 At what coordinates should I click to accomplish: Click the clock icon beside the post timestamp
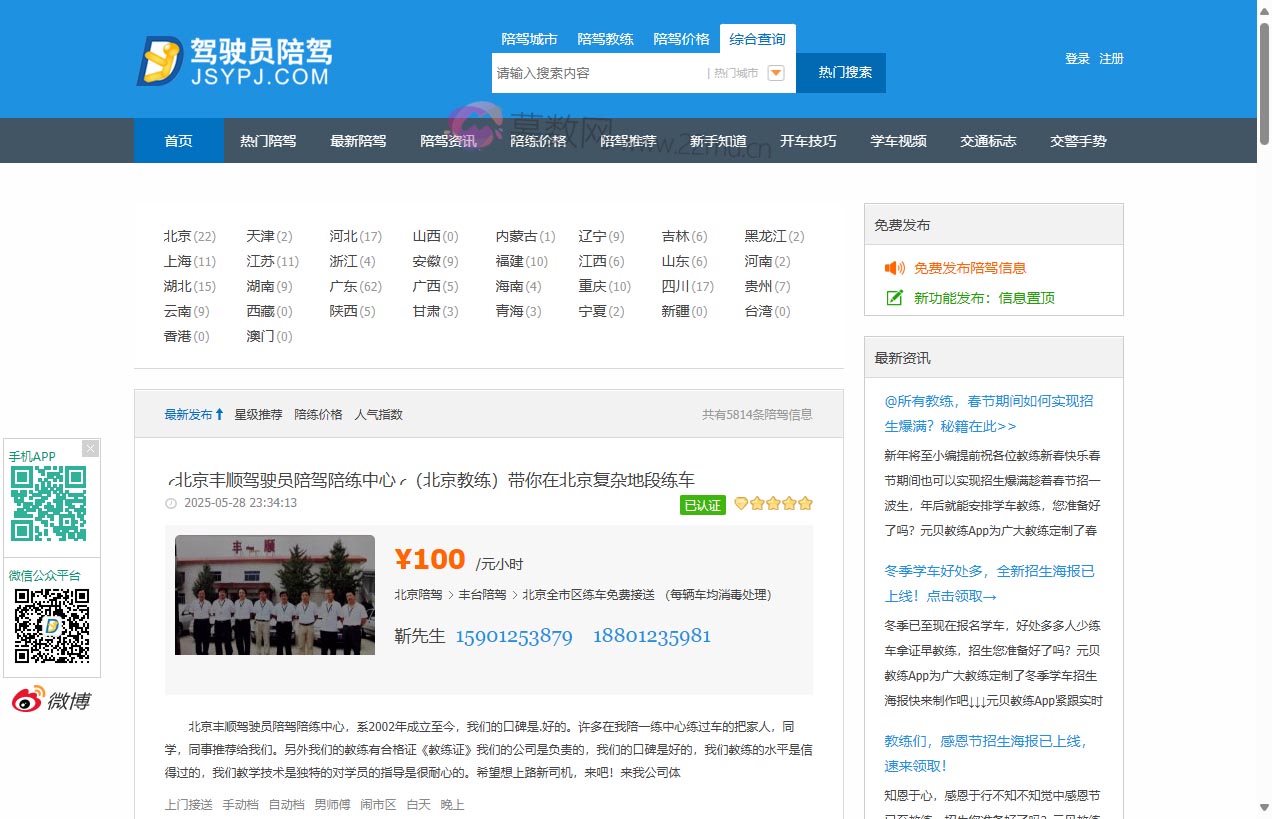click(x=170, y=503)
